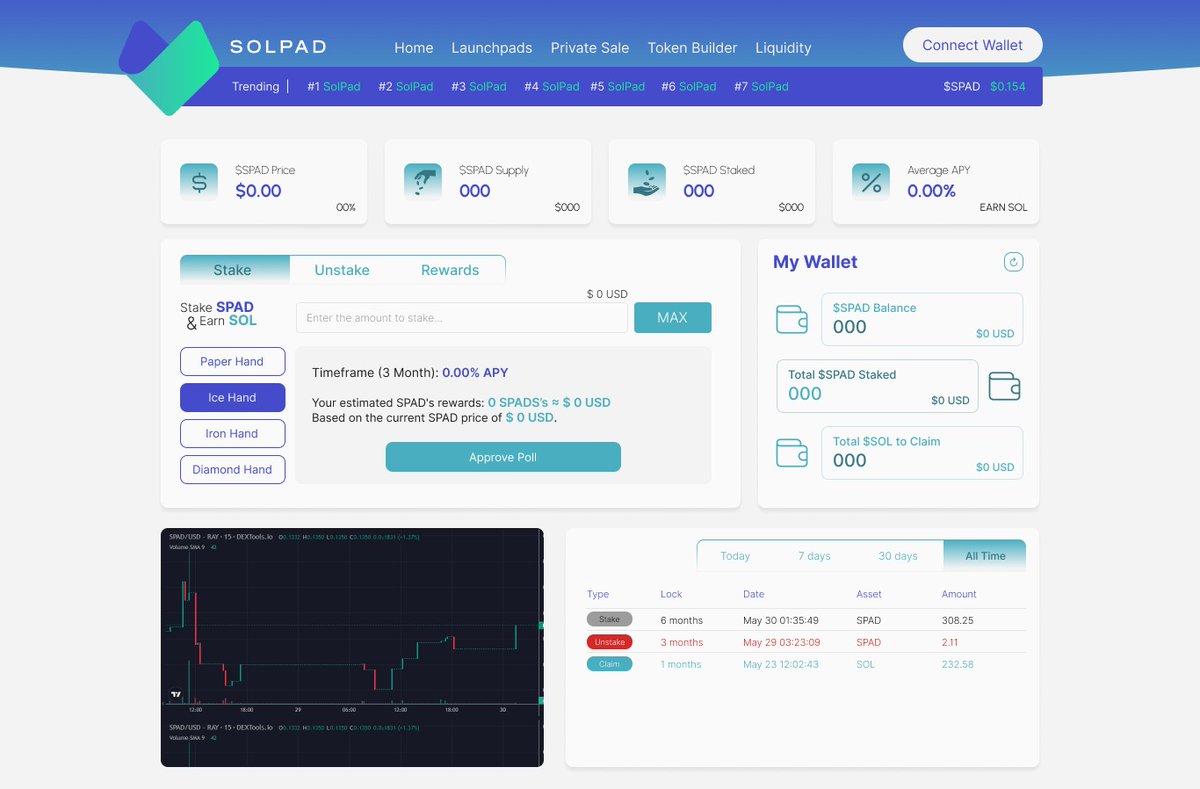The height and width of the screenshot is (789, 1200).
Task: Click the Connect Wallet button
Action: (972, 45)
